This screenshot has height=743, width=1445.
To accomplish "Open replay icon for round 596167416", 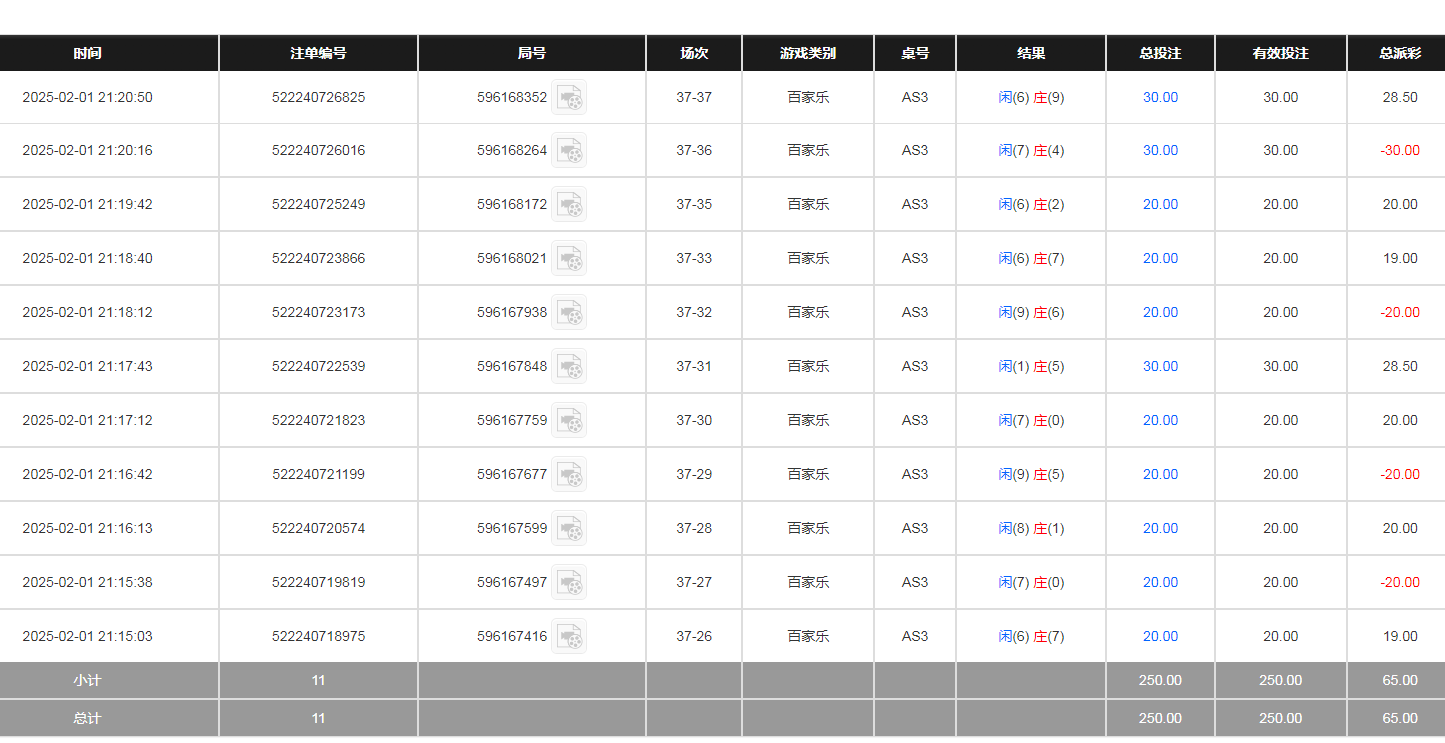I will [x=569, y=636].
